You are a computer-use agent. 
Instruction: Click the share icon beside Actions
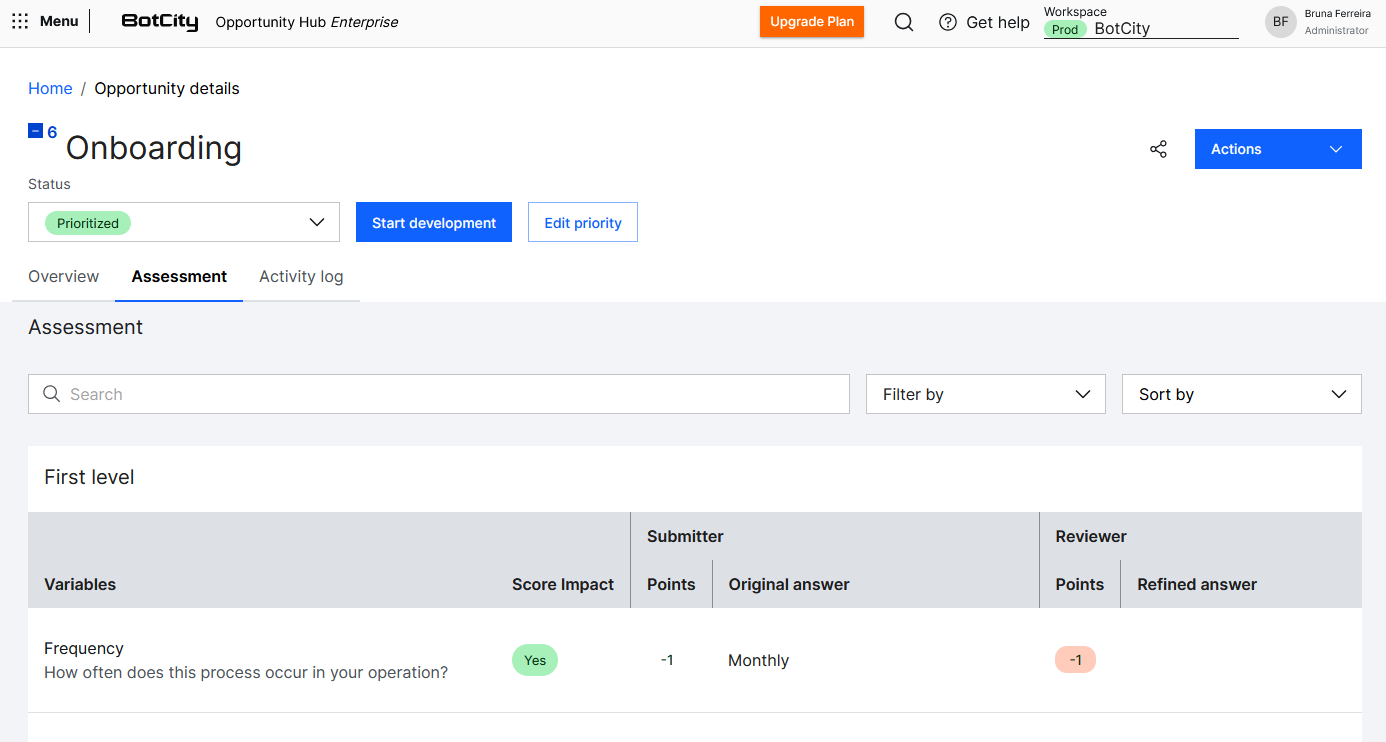[x=1158, y=149]
